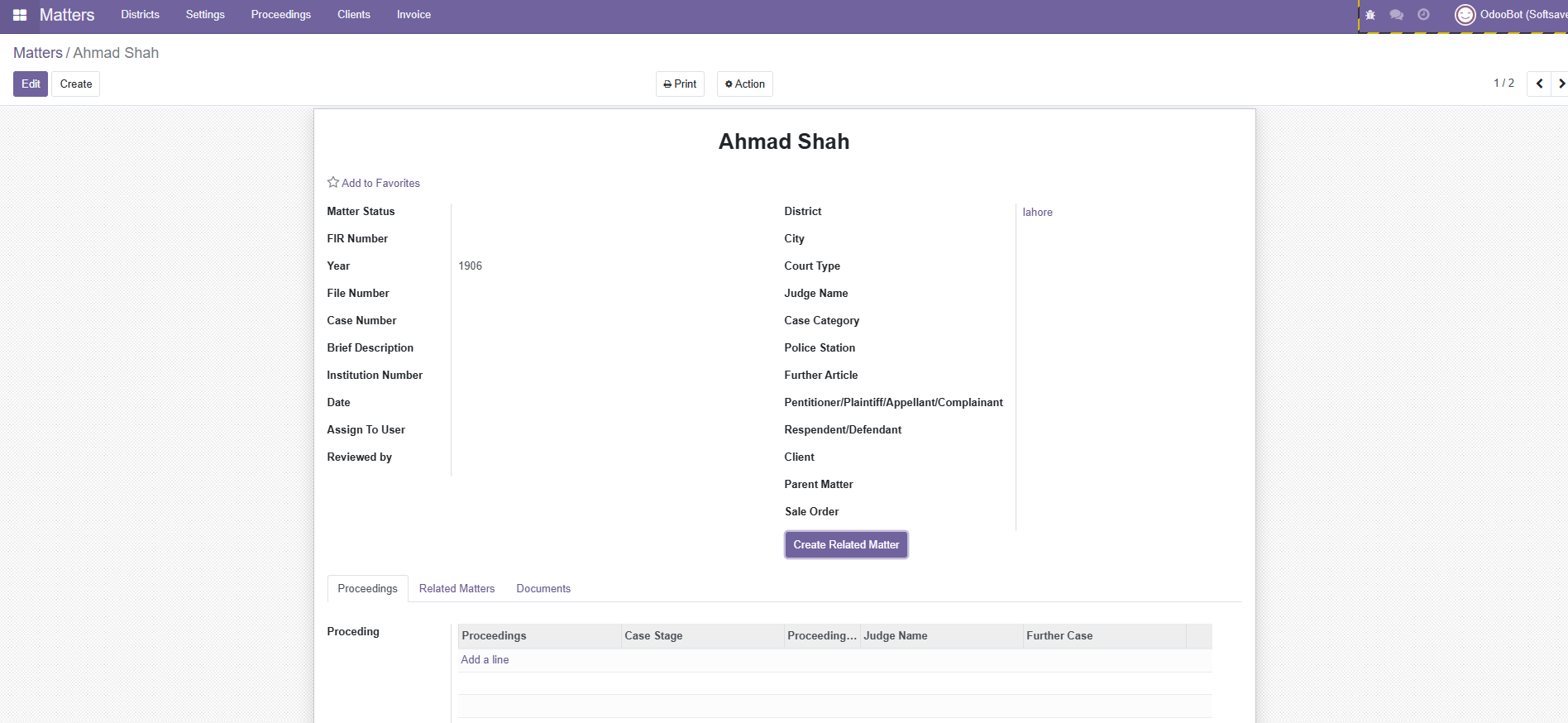Click the Year value 1906
This screenshot has height=723, width=1568.
click(x=471, y=266)
